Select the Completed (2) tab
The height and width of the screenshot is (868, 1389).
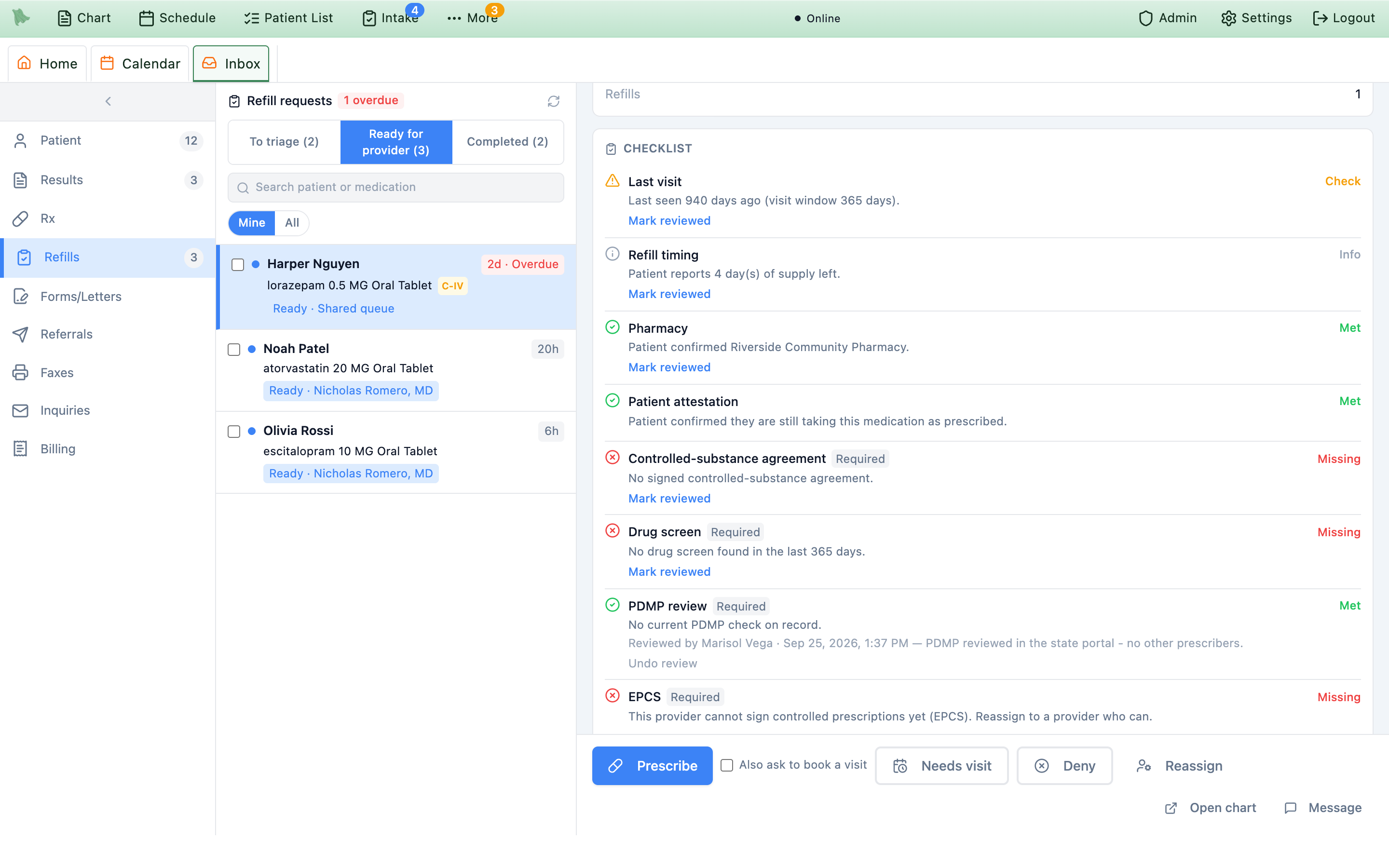pyautogui.click(x=507, y=142)
